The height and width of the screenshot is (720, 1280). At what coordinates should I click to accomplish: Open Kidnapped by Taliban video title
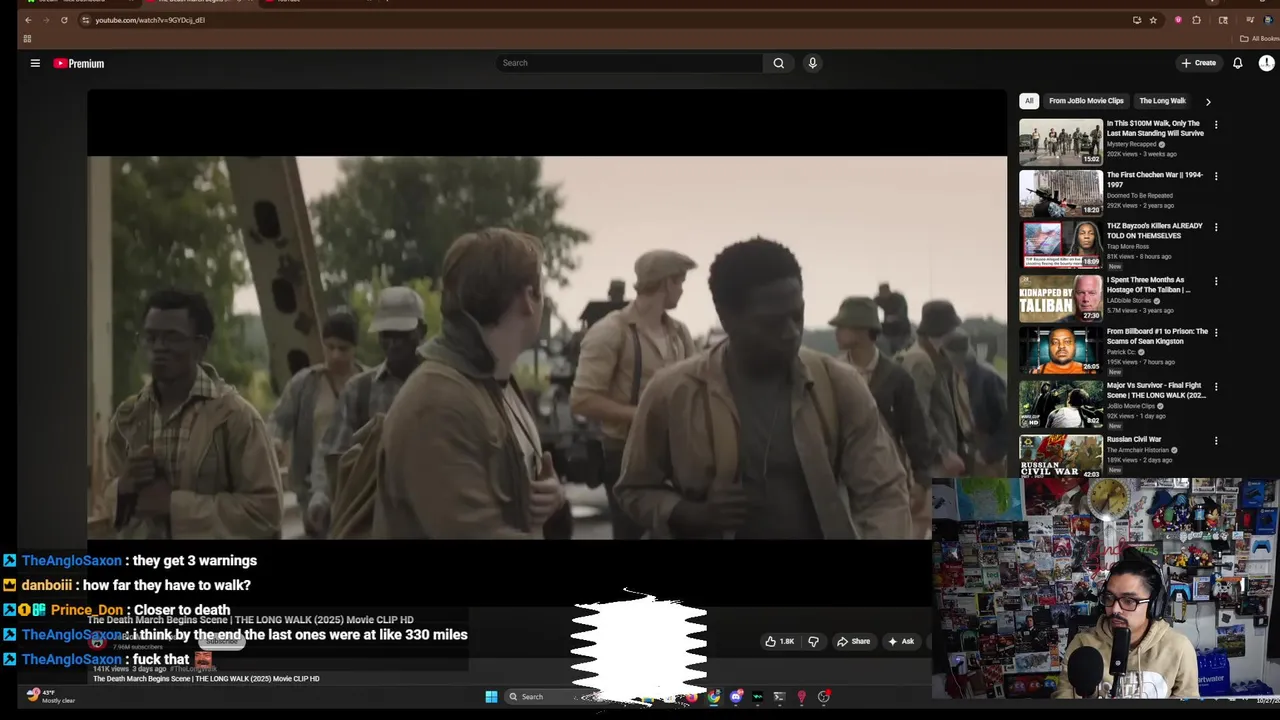click(x=1148, y=285)
